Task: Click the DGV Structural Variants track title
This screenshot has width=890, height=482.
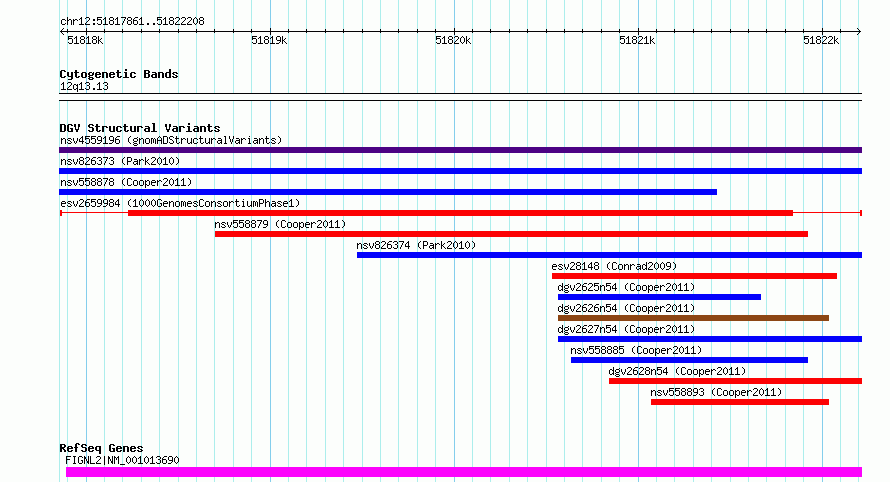Action: tap(140, 128)
